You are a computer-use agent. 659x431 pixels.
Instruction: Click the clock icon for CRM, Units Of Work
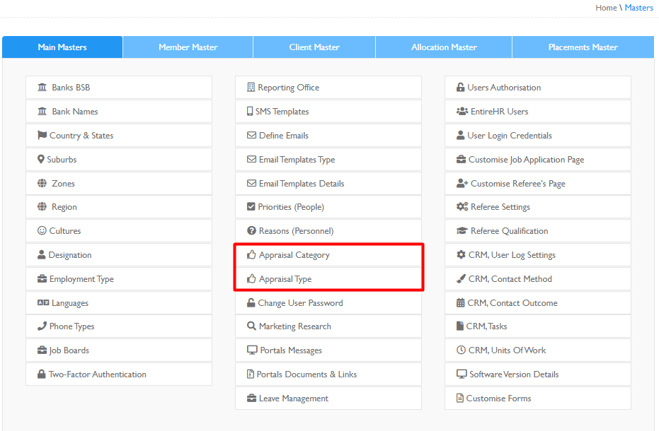click(461, 350)
